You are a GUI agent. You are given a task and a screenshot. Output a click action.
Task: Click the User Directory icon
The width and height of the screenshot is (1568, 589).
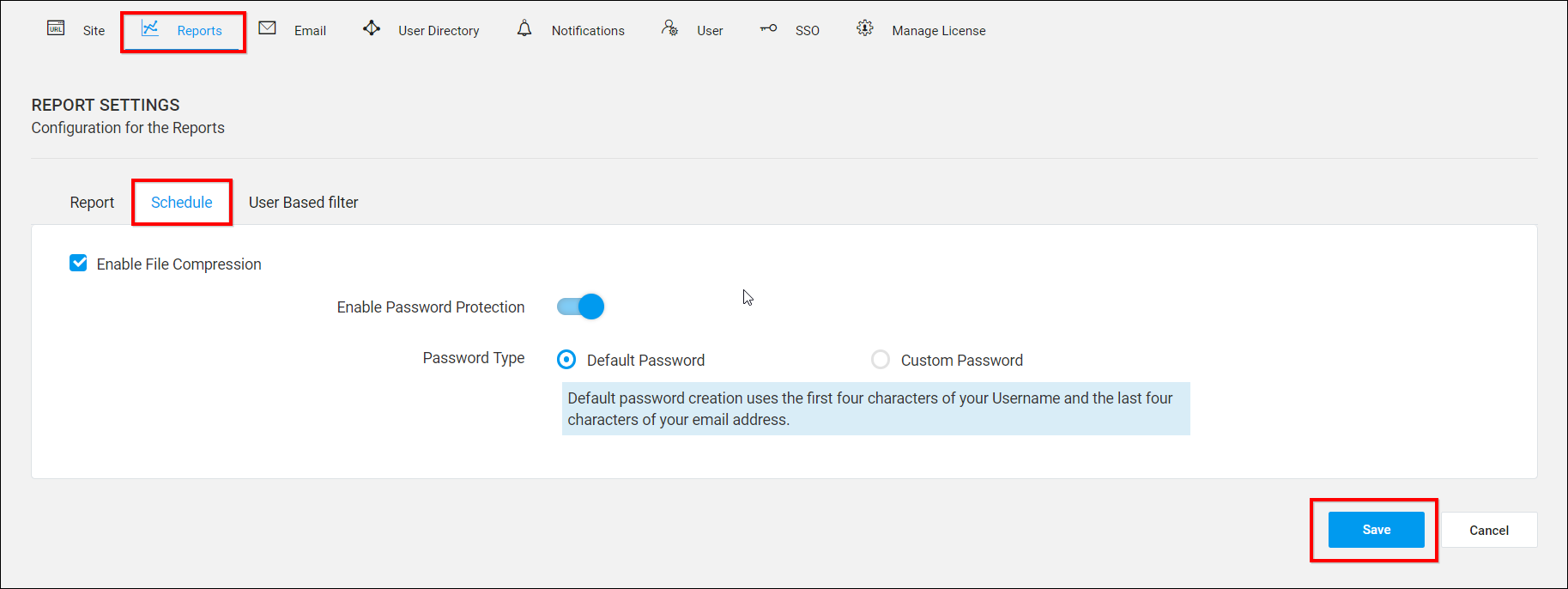click(372, 28)
